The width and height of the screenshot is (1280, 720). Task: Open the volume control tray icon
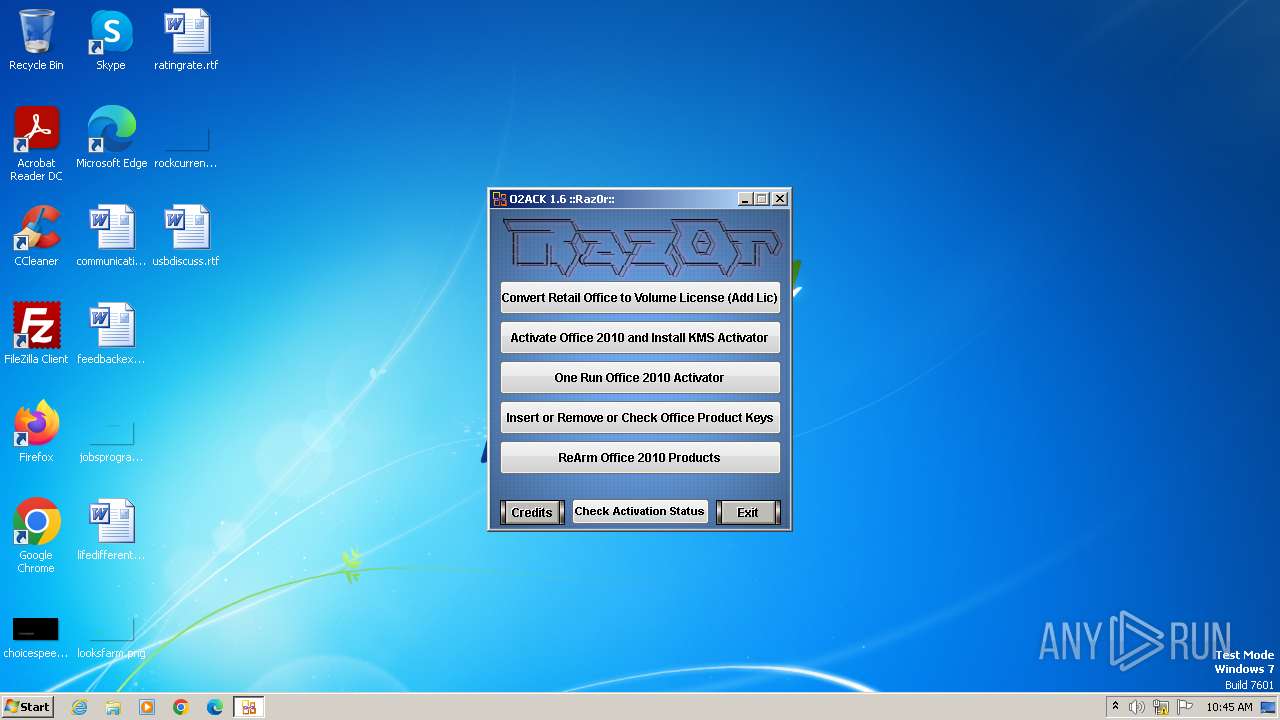click(1137, 707)
